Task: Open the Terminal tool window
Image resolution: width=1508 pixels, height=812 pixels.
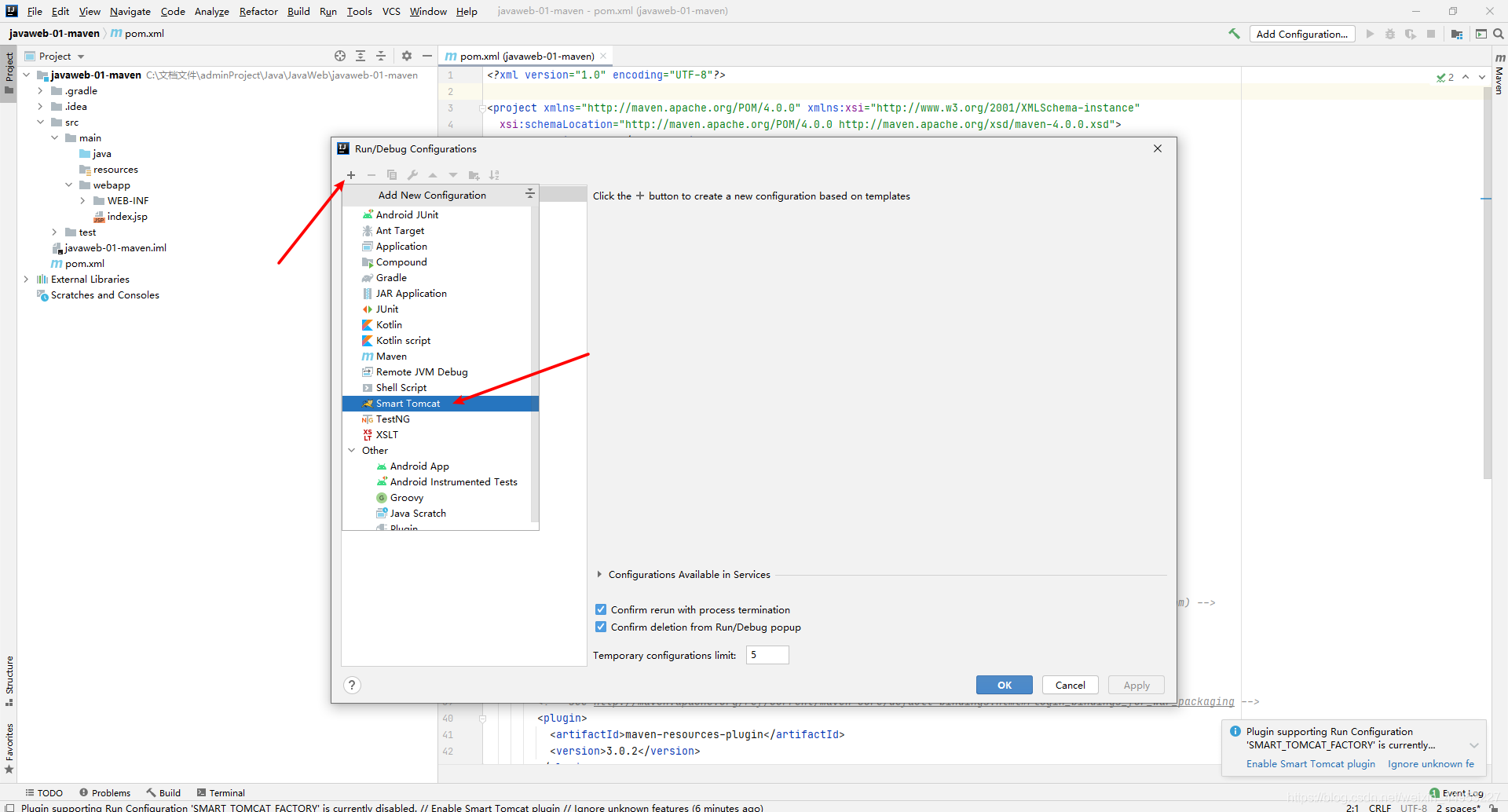Action: click(x=221, y=792)
